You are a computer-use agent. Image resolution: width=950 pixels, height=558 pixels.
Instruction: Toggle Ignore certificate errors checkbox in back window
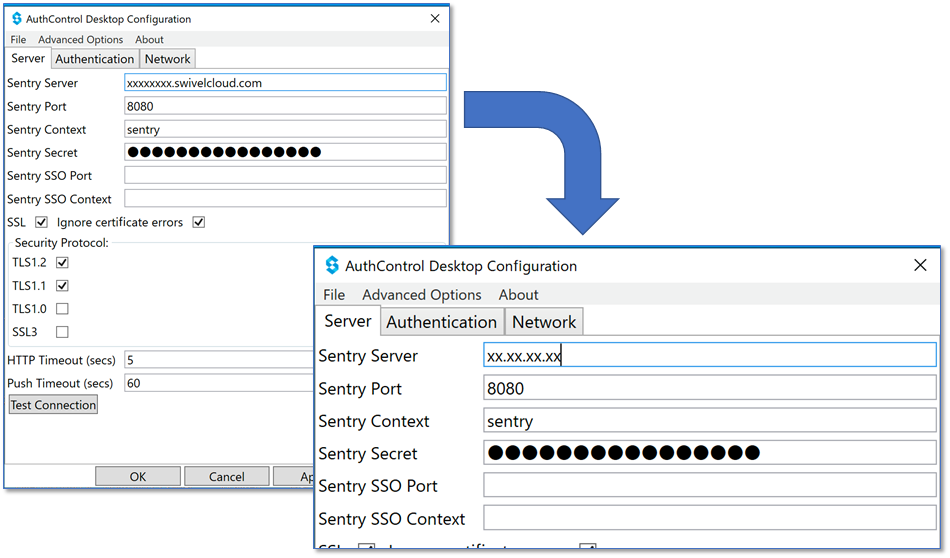(x=199, y=222)
